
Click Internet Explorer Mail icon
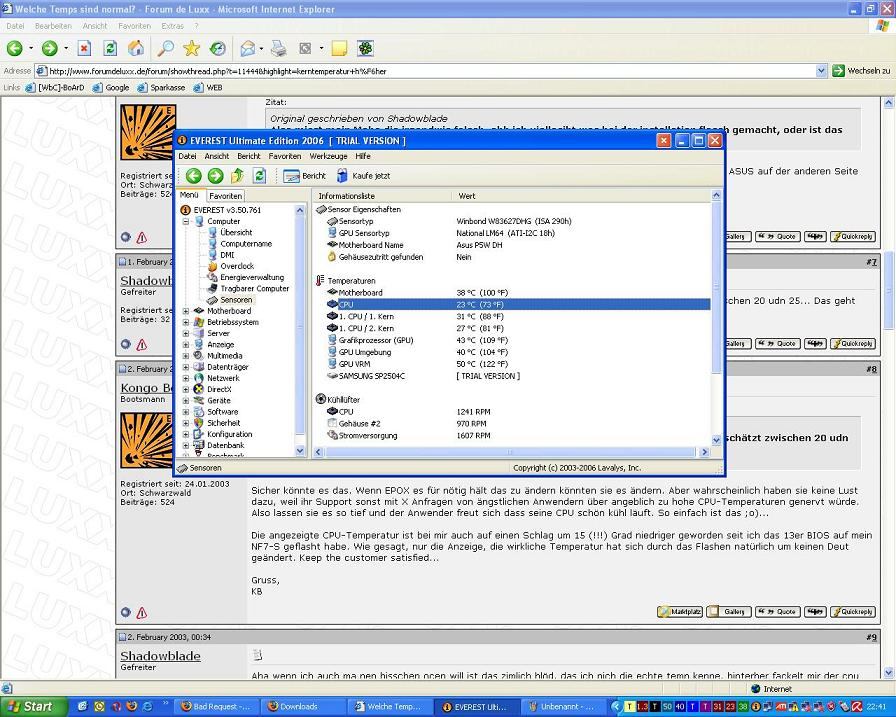[247, 49]
